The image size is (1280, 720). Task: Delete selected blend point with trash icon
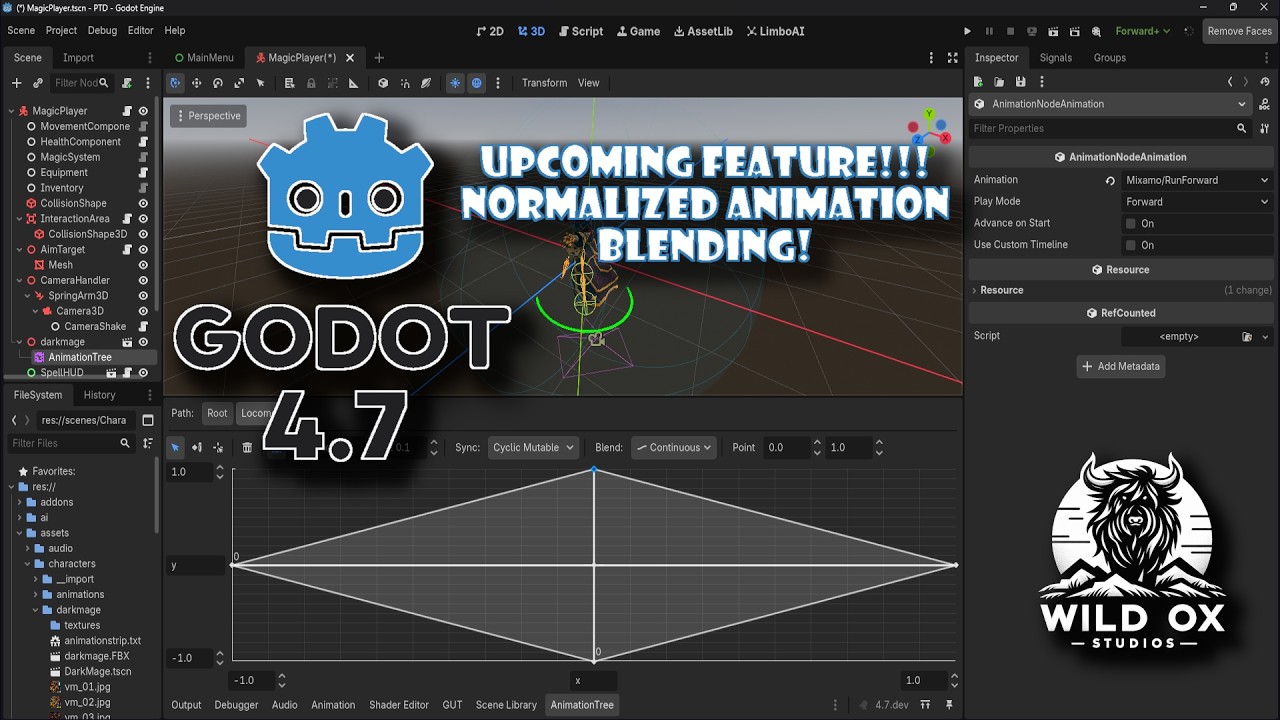tap(247, 447)
